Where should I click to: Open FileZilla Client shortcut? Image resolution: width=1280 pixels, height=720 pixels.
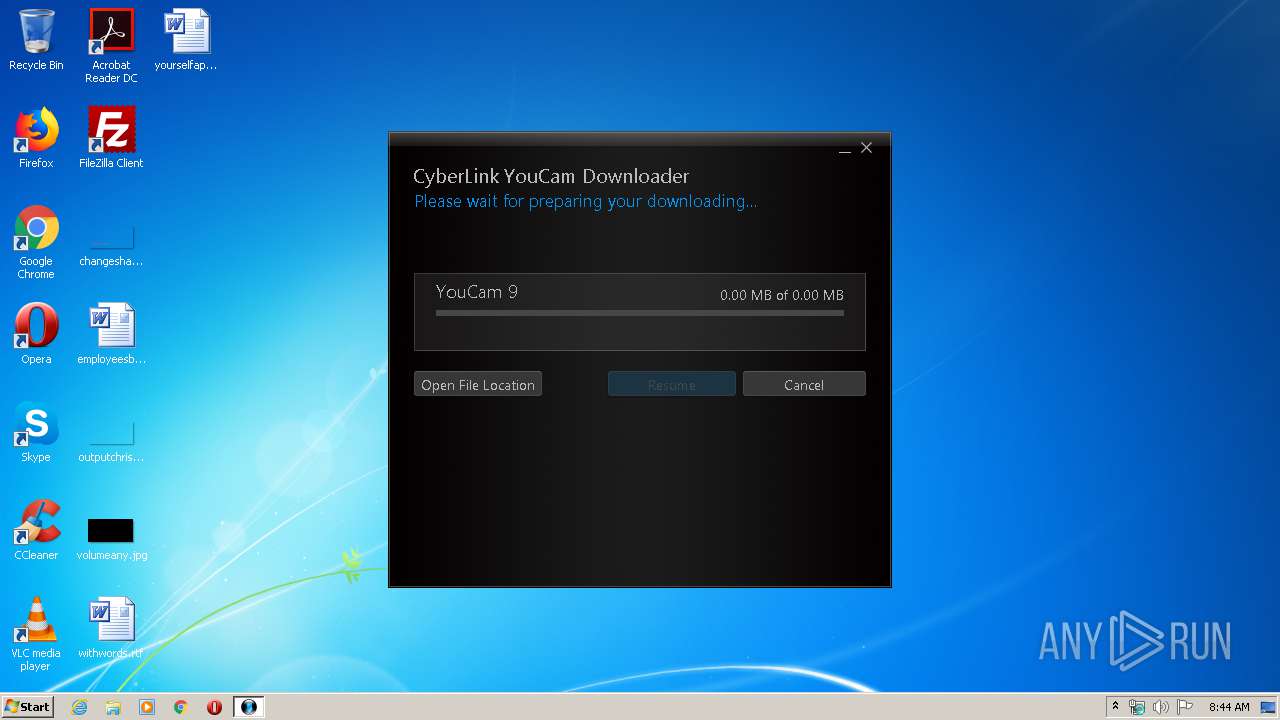tap(111, 138)
